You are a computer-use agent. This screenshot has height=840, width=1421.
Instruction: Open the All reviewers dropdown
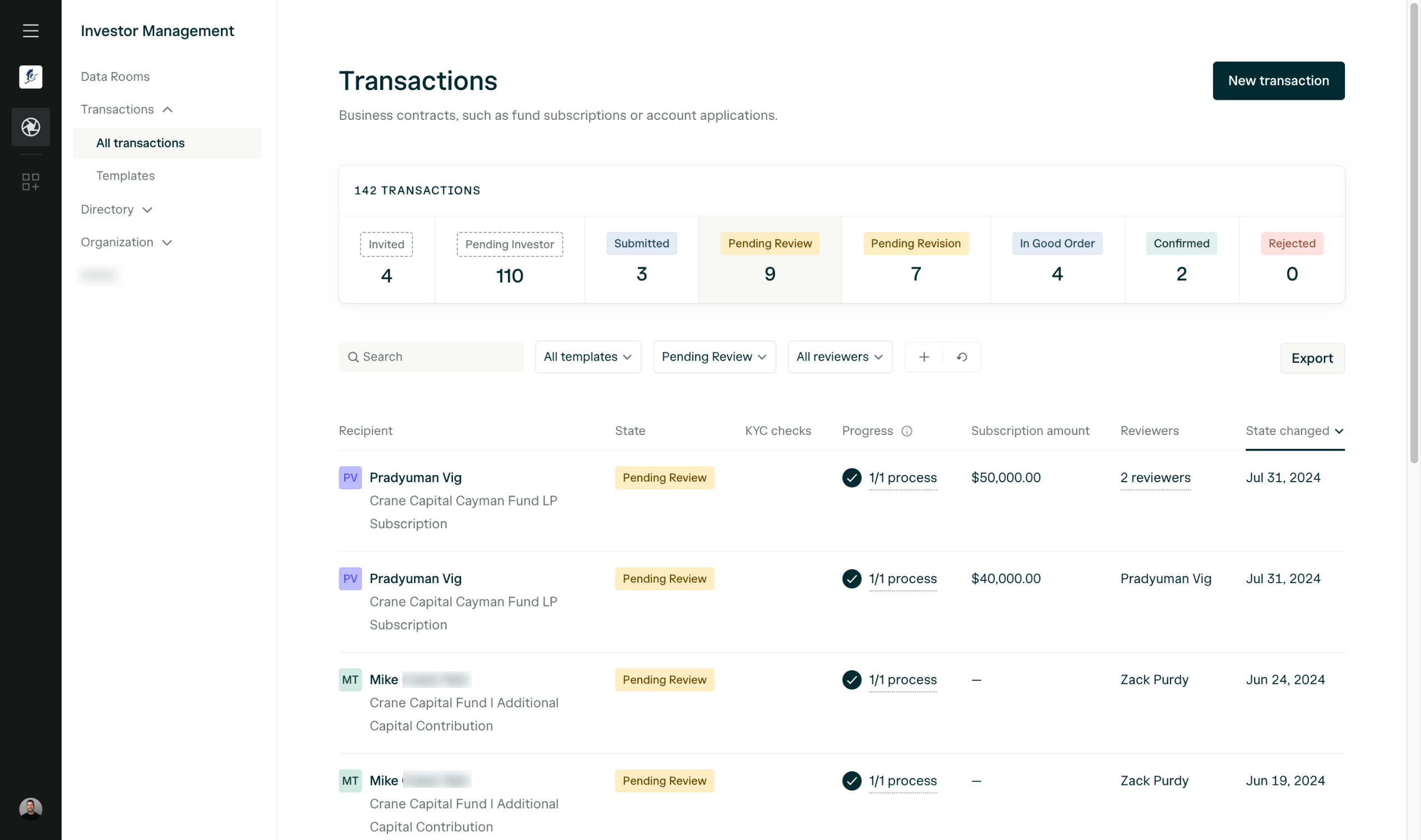click(840, 357)
